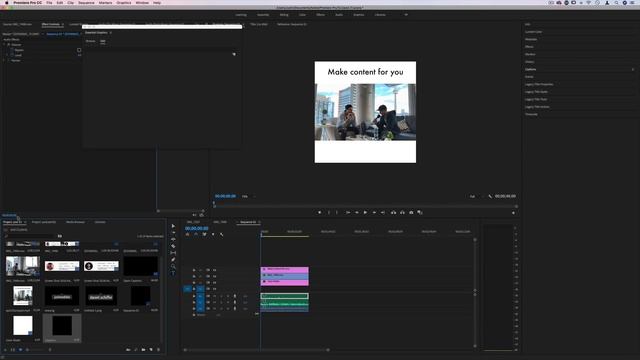Click the Mark In button
640x360 pixels.
pyautogui.click(x=329, y=213)
